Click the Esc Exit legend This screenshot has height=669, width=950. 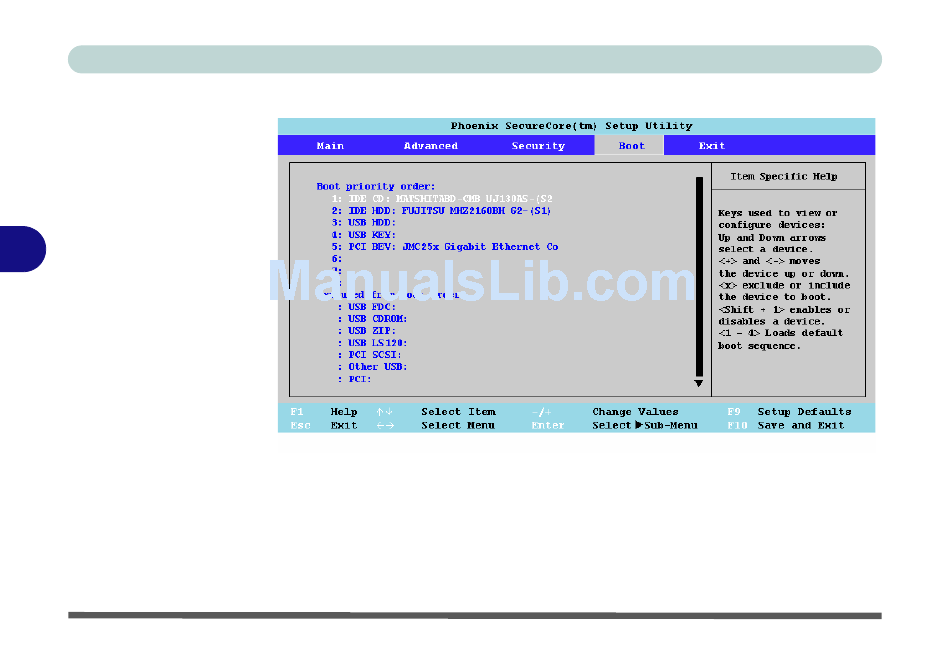click(x=324, y=425)
